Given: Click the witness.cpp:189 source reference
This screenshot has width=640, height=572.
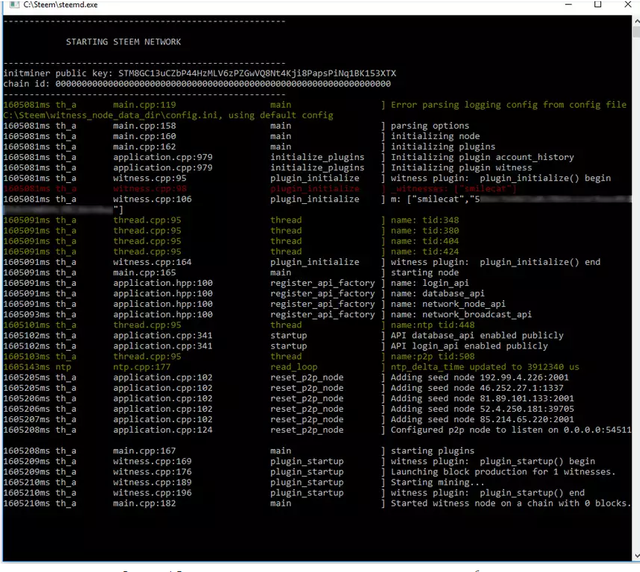Looking at the screenshot, I should pos(152,483).
